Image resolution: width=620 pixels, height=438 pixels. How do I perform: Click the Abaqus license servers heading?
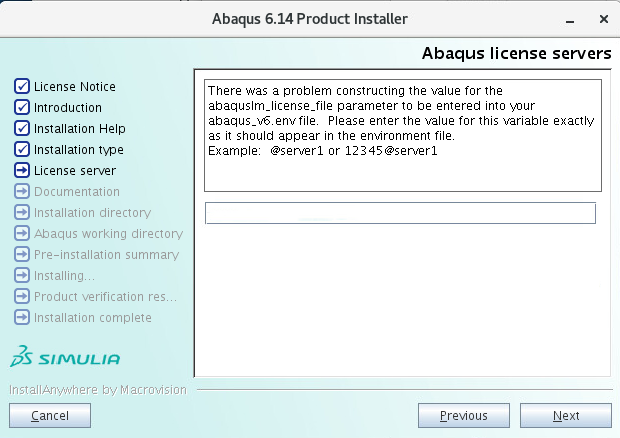point(516,53)
